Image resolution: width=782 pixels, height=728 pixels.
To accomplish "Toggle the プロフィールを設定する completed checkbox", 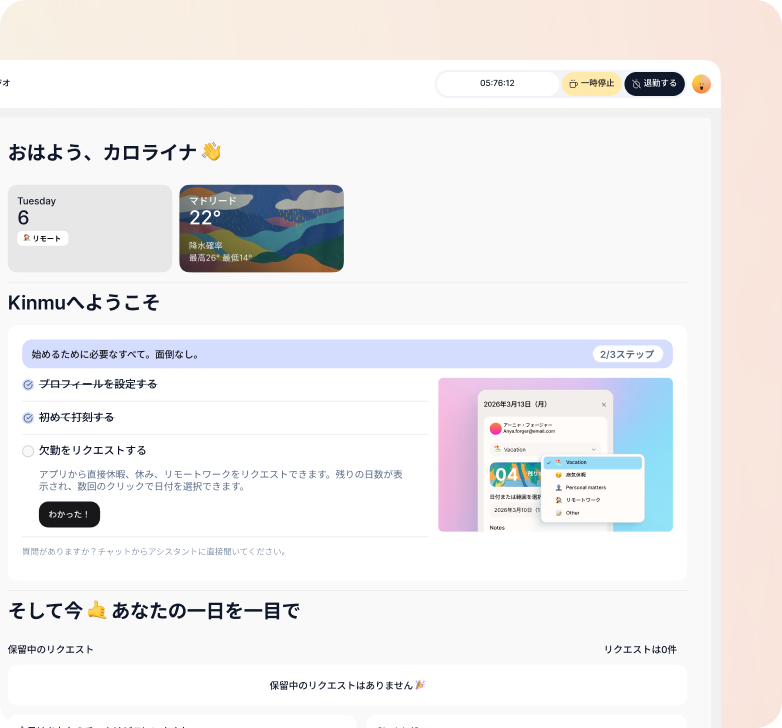I will point(28,384).
